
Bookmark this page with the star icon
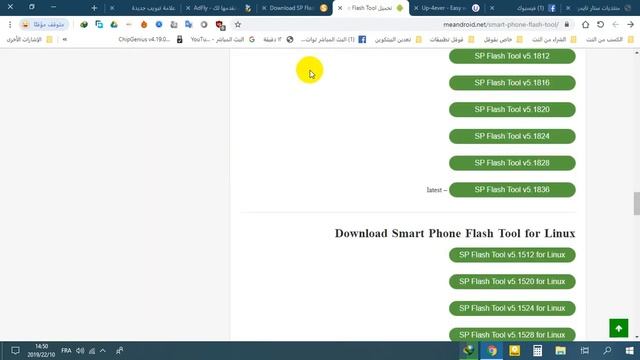[238, 25]
